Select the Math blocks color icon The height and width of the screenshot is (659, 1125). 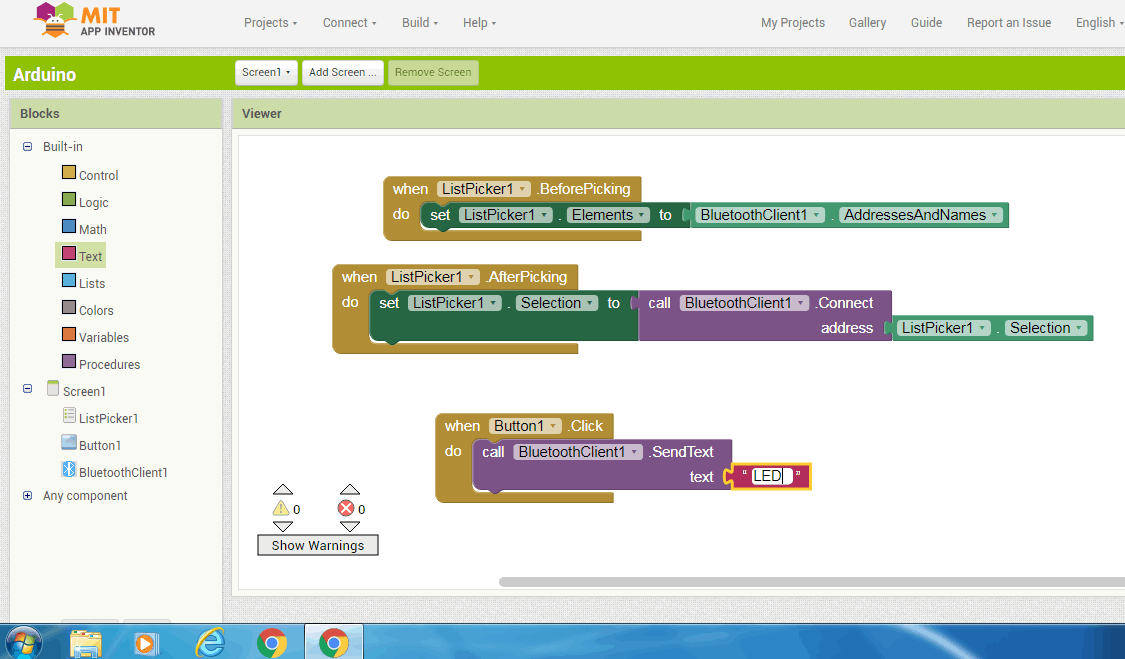tap(69, 226)
